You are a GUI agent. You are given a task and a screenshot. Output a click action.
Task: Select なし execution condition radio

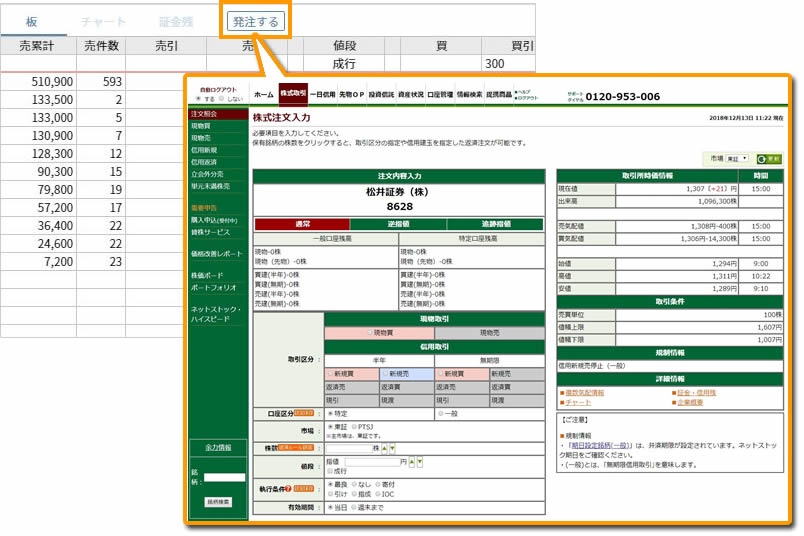point(354,484)
